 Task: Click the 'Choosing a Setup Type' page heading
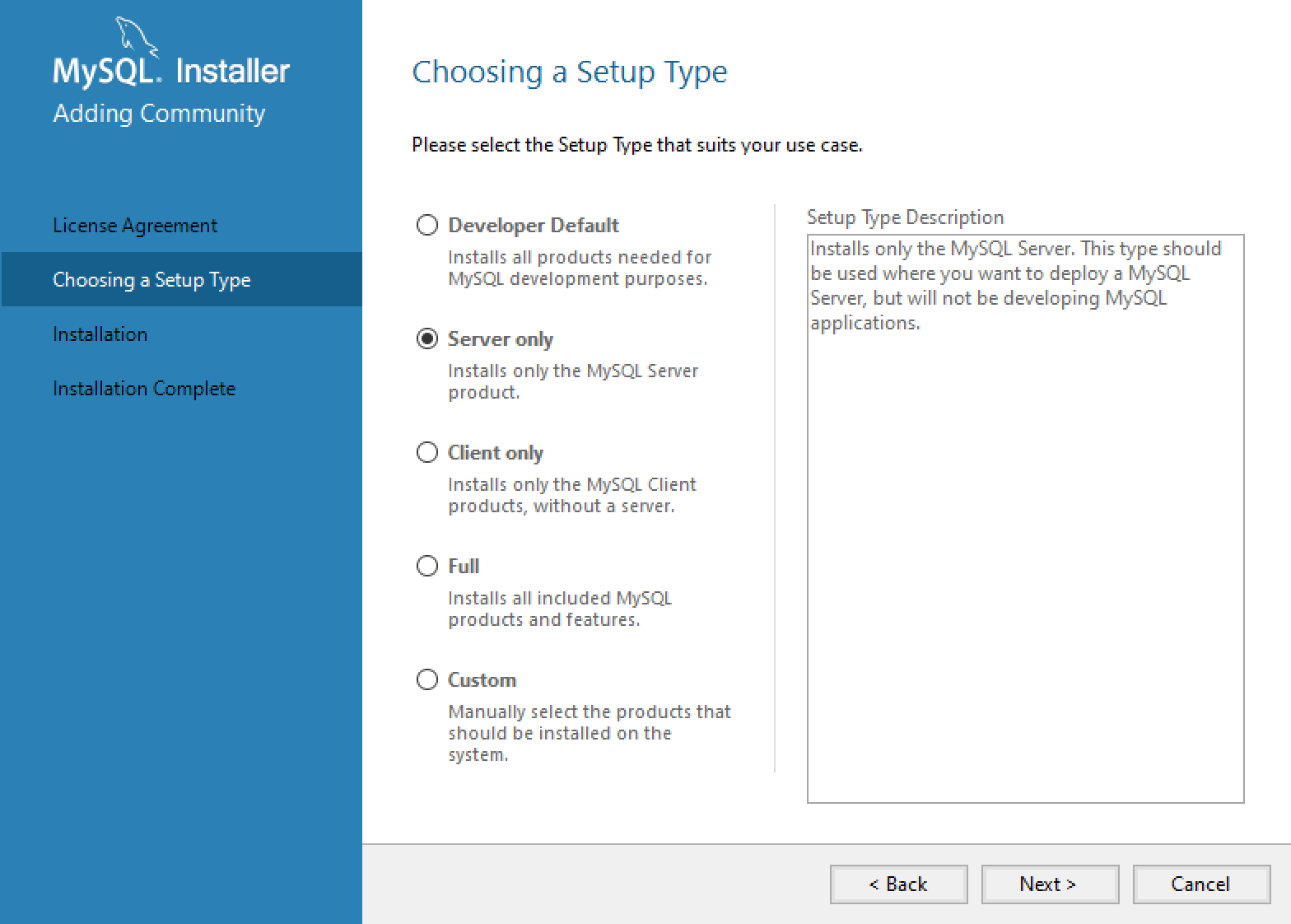(x=569, y=72)
